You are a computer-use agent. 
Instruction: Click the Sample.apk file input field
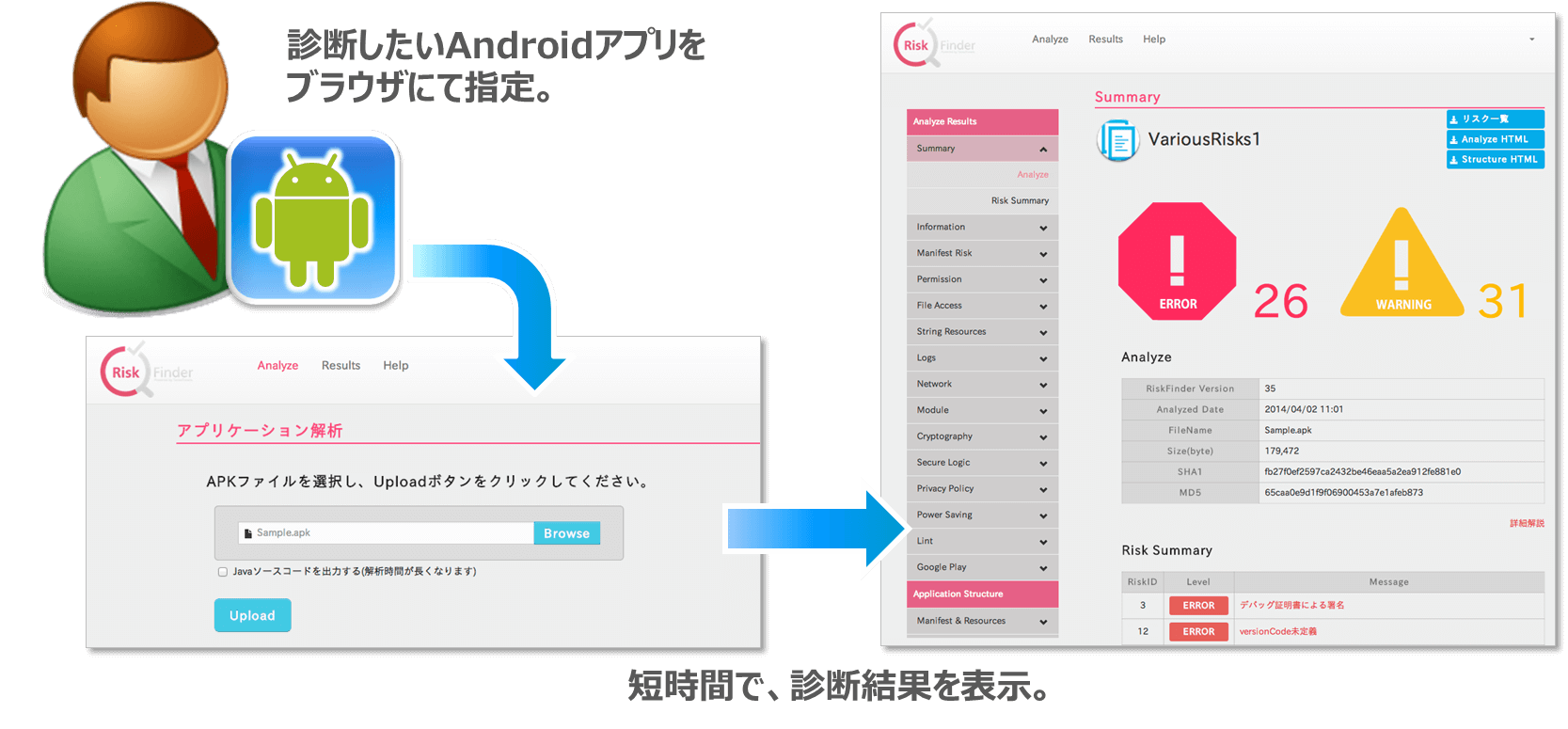[386, 533]
